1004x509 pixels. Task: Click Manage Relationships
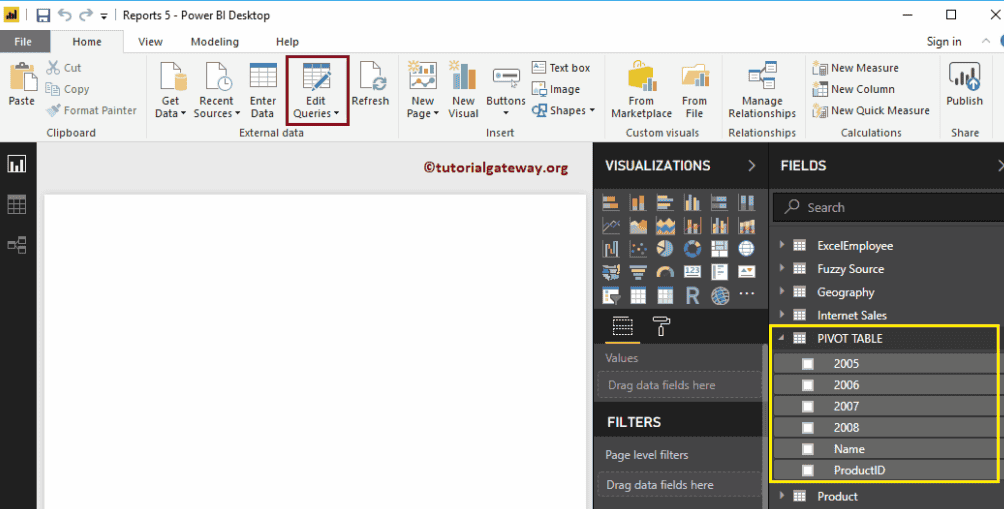(762, 90)
